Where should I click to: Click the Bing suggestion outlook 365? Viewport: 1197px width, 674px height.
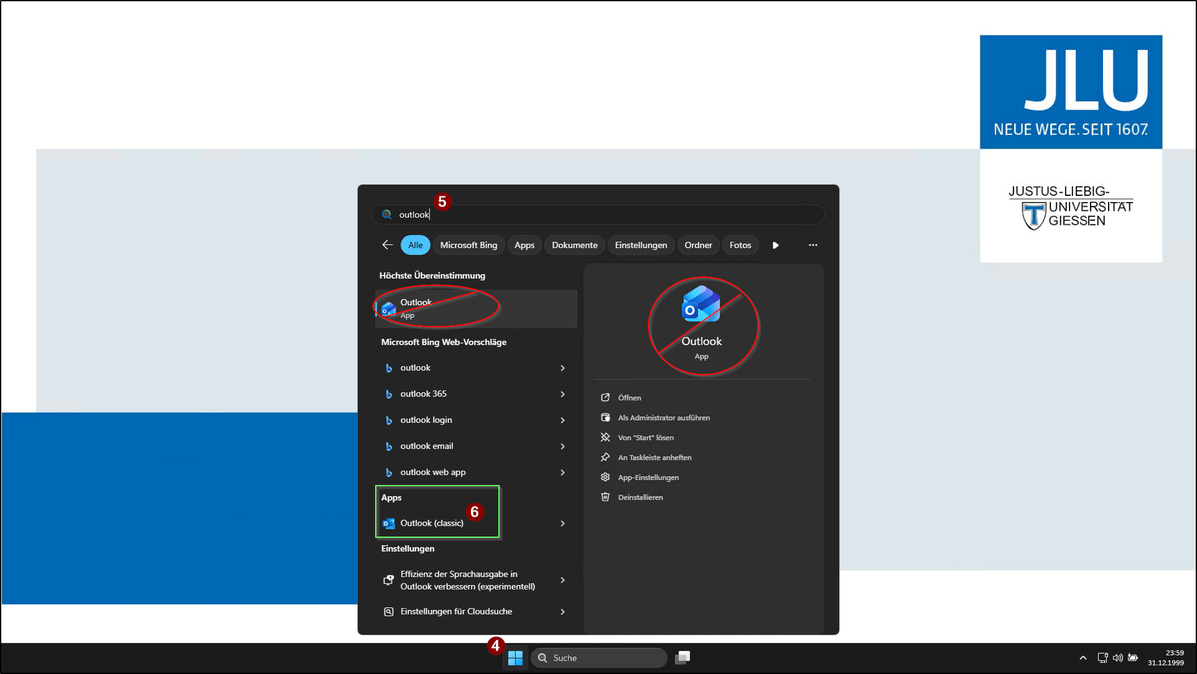pos(424,394)
